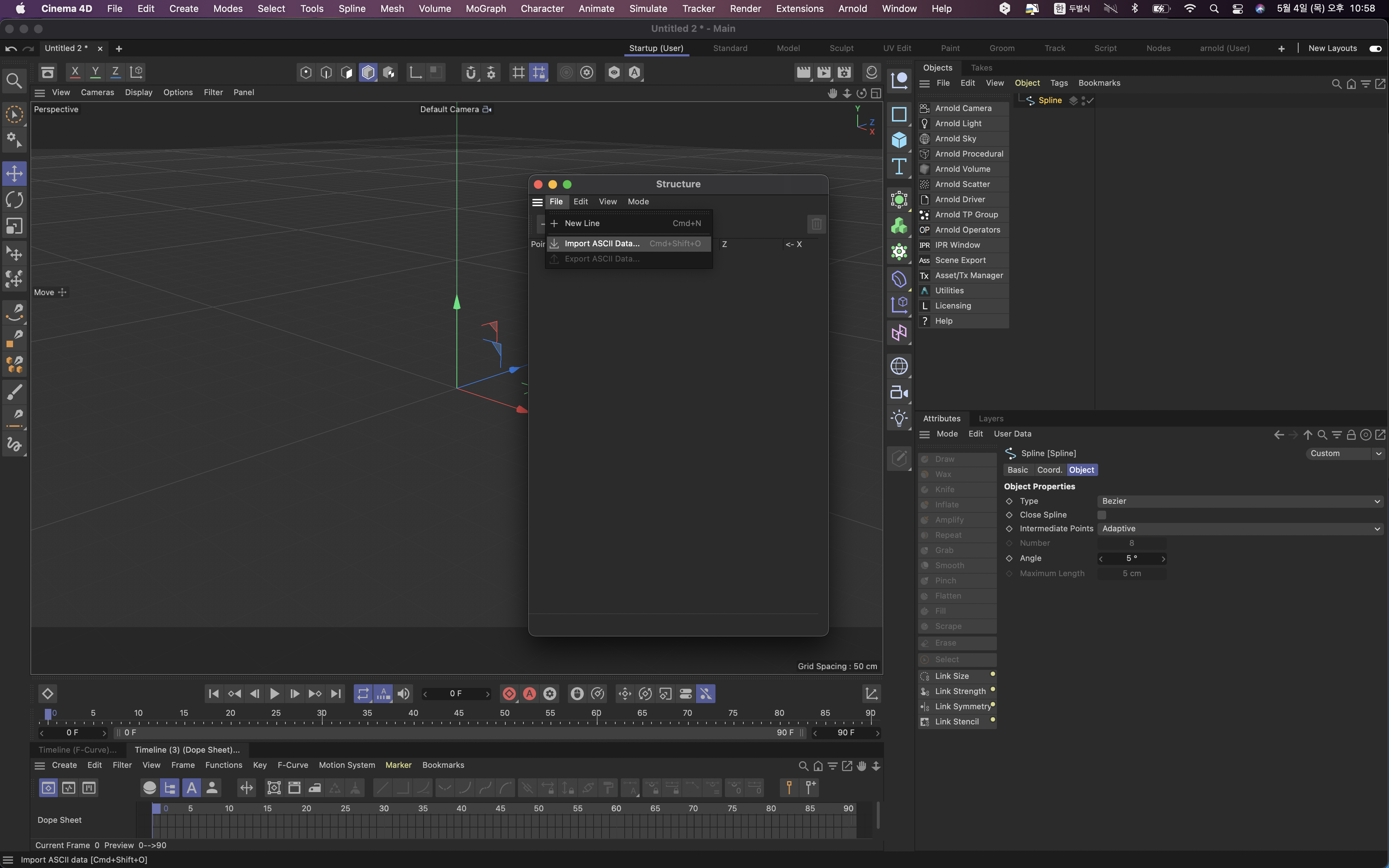Screen dimensions: 1389x868
Task: Open Arnold Light from the palette
Action: (x=958, y=123)
